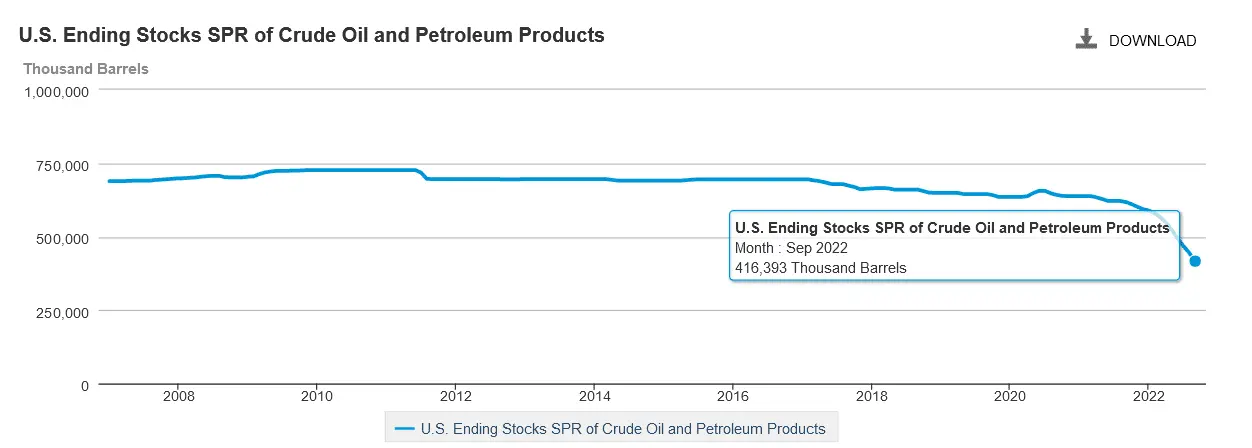Click the 2008 x-axis label
Image resolution: width=1252 pixels, height=448 pixels.
pos(178,394)
